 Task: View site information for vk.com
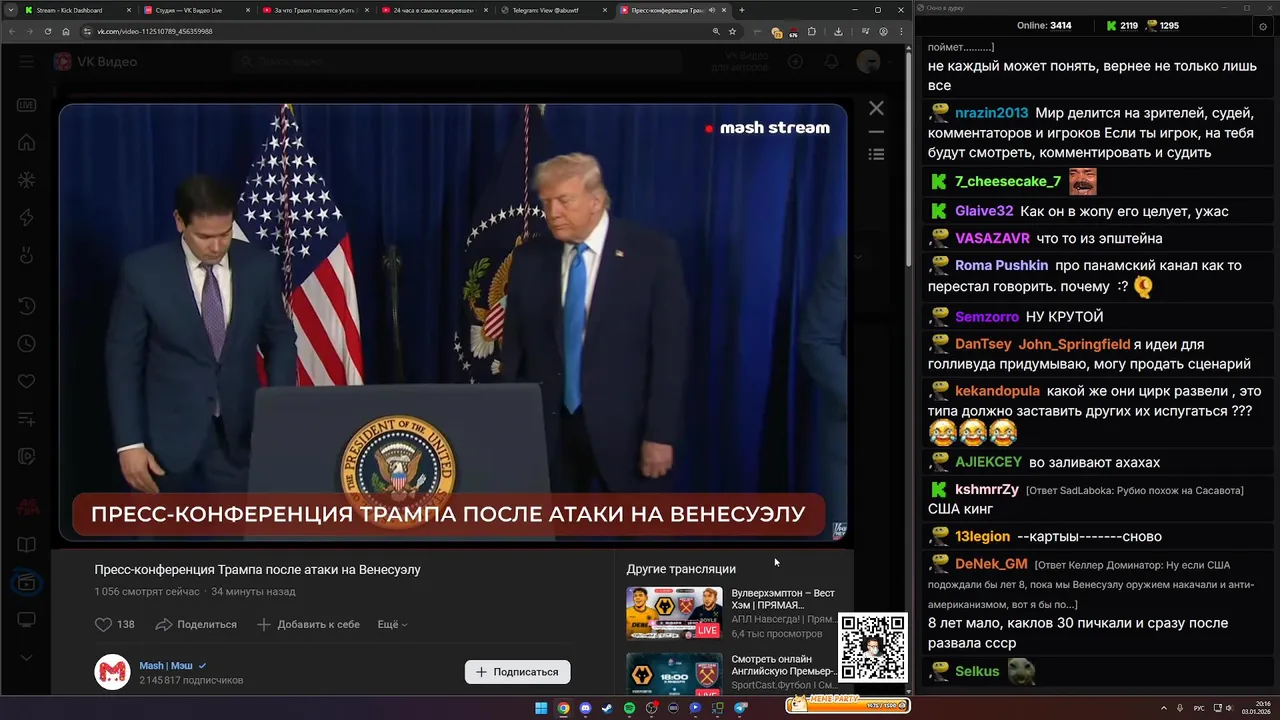pos(88,31)
